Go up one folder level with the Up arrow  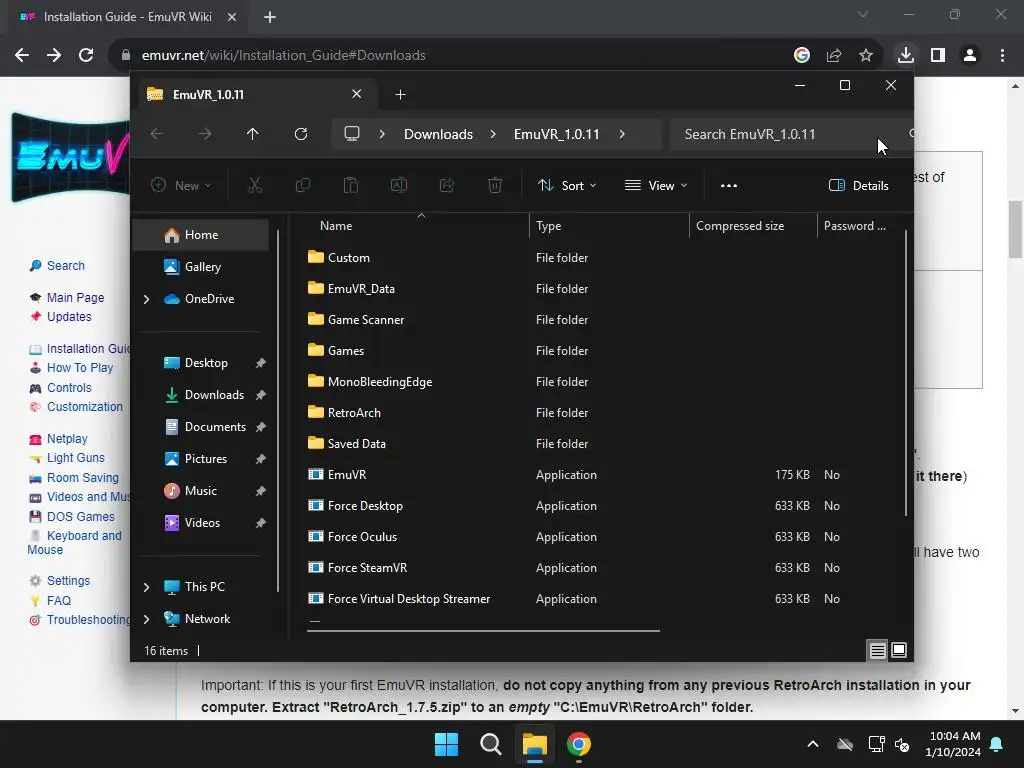pos(253,134)
